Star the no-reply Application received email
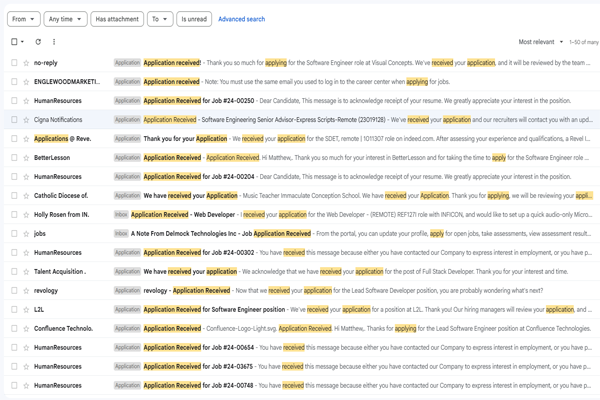This screenshot has width=600, height=400. (x=26, y=62)
